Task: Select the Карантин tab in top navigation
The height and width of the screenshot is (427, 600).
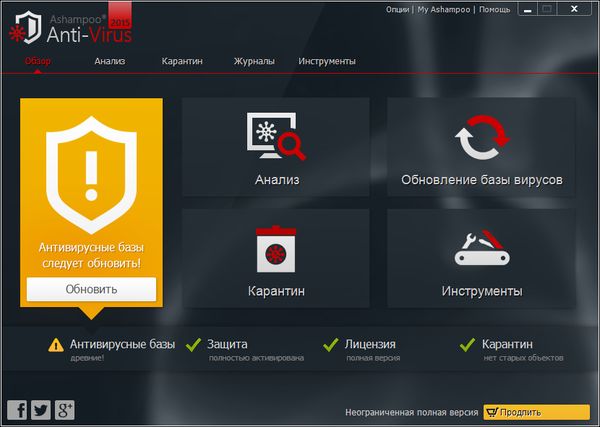Action: 182,61
